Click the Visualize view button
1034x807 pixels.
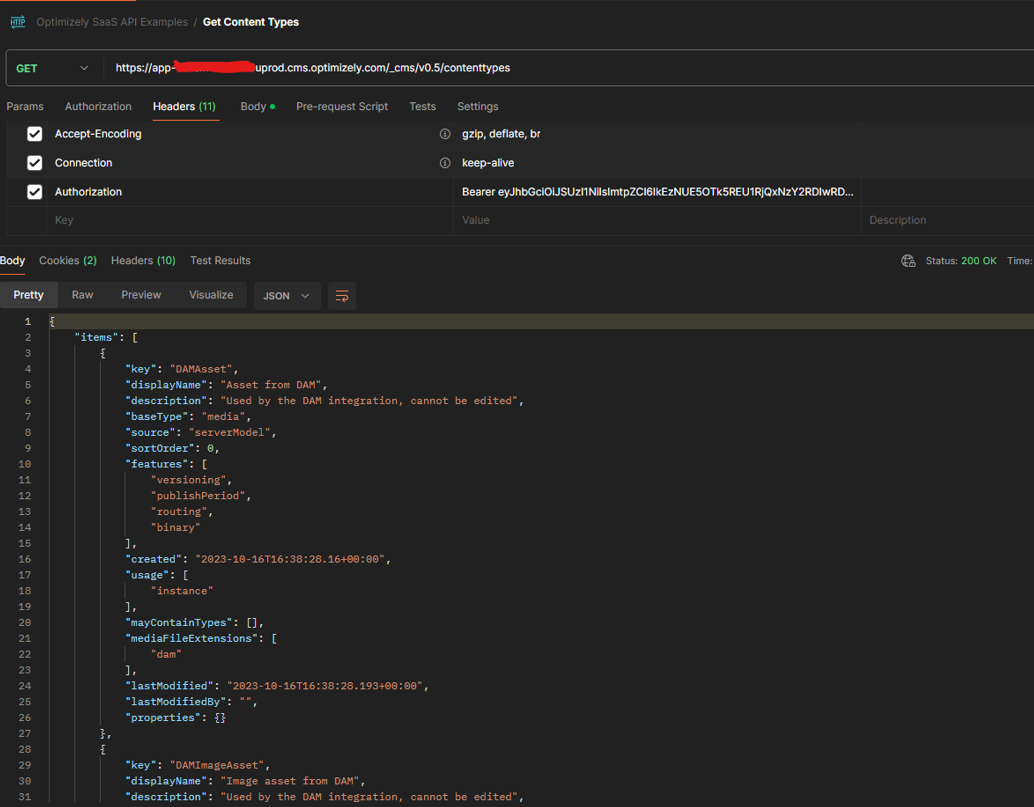click(x=211, y=295)
